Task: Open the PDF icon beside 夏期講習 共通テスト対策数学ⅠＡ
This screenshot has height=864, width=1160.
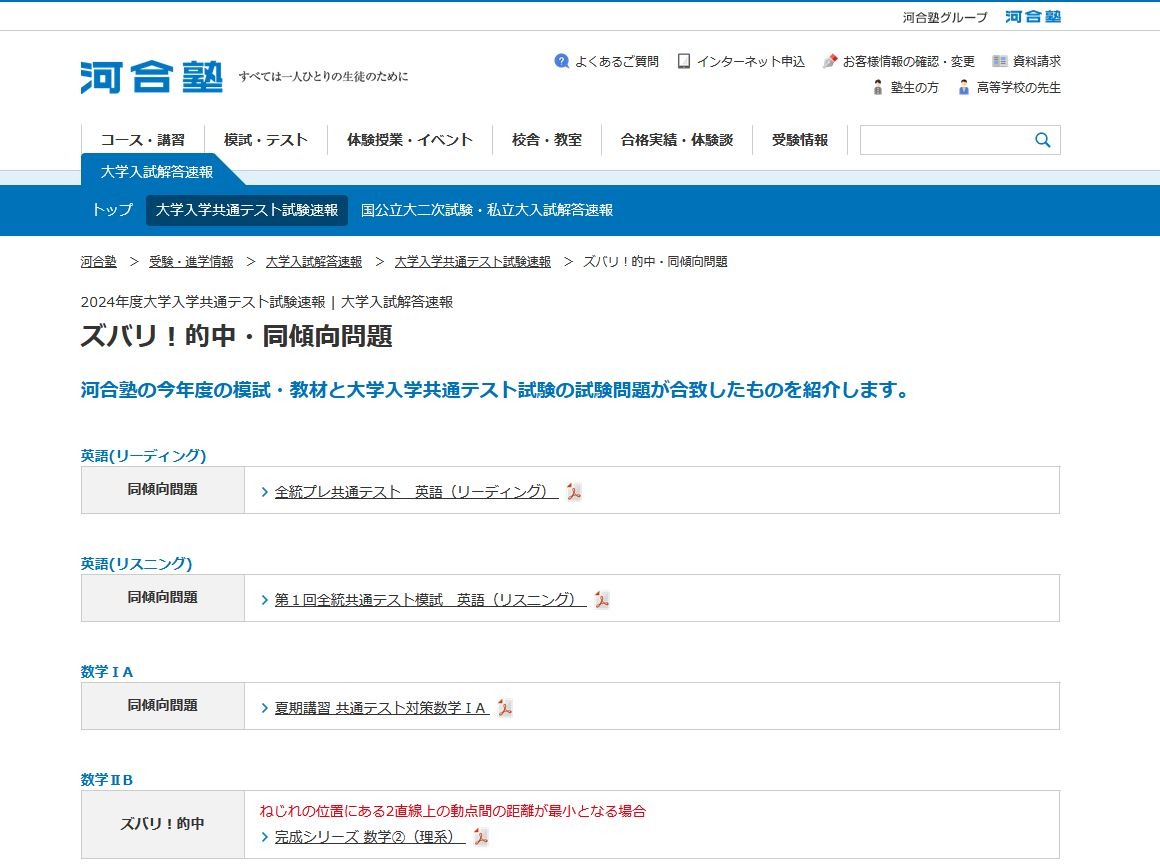Action: [x=507, y=707]
